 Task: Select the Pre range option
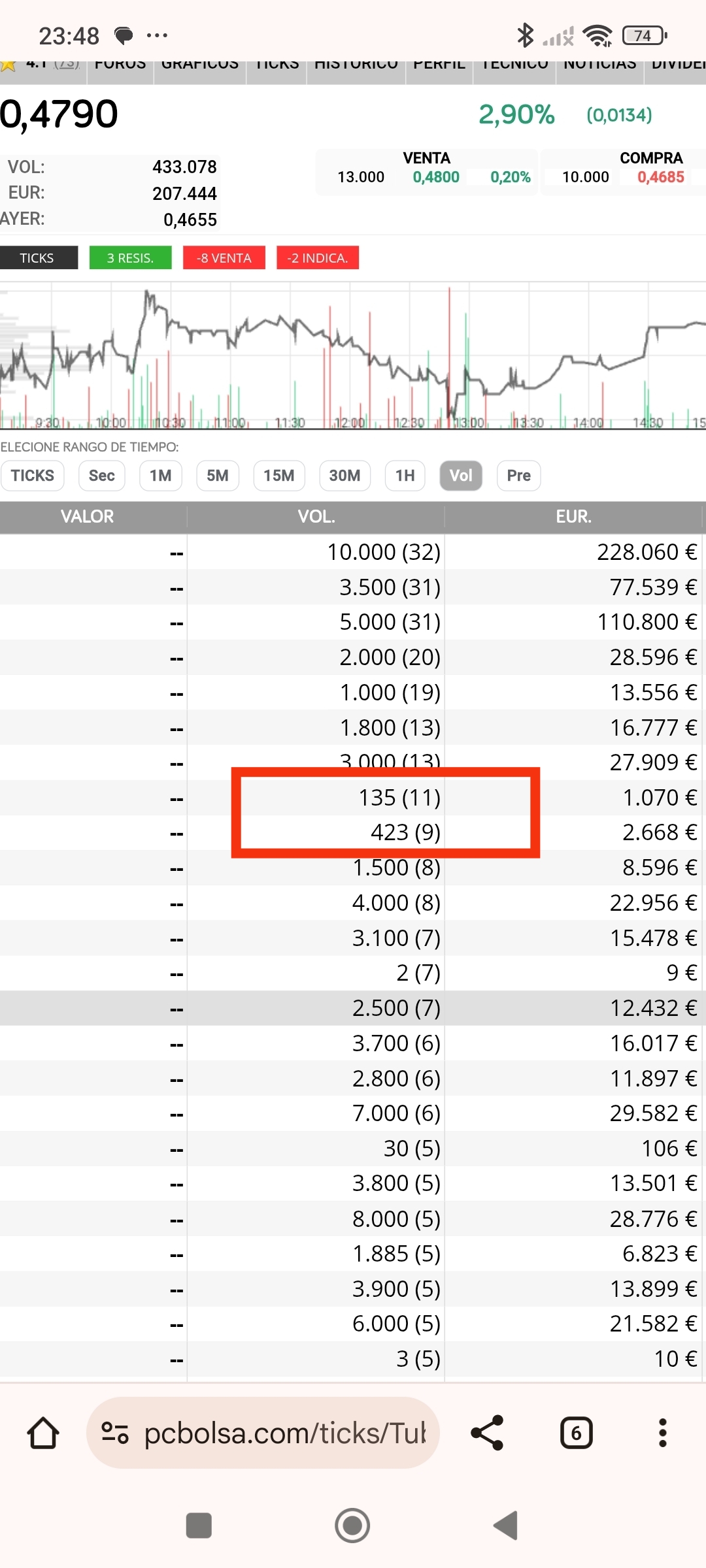(x=519, y=476)
